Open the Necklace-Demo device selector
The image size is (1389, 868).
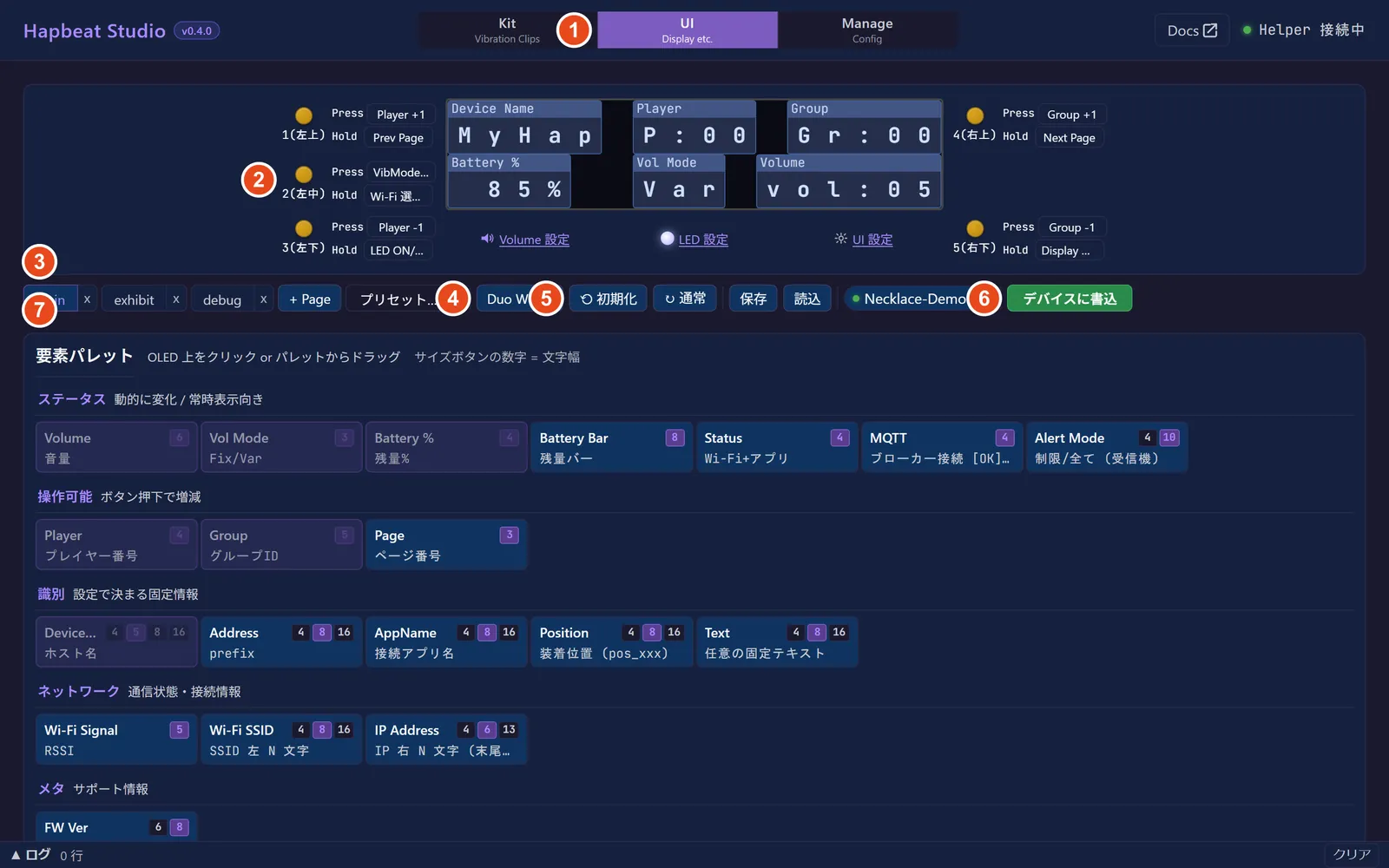(x=921, y=299)
